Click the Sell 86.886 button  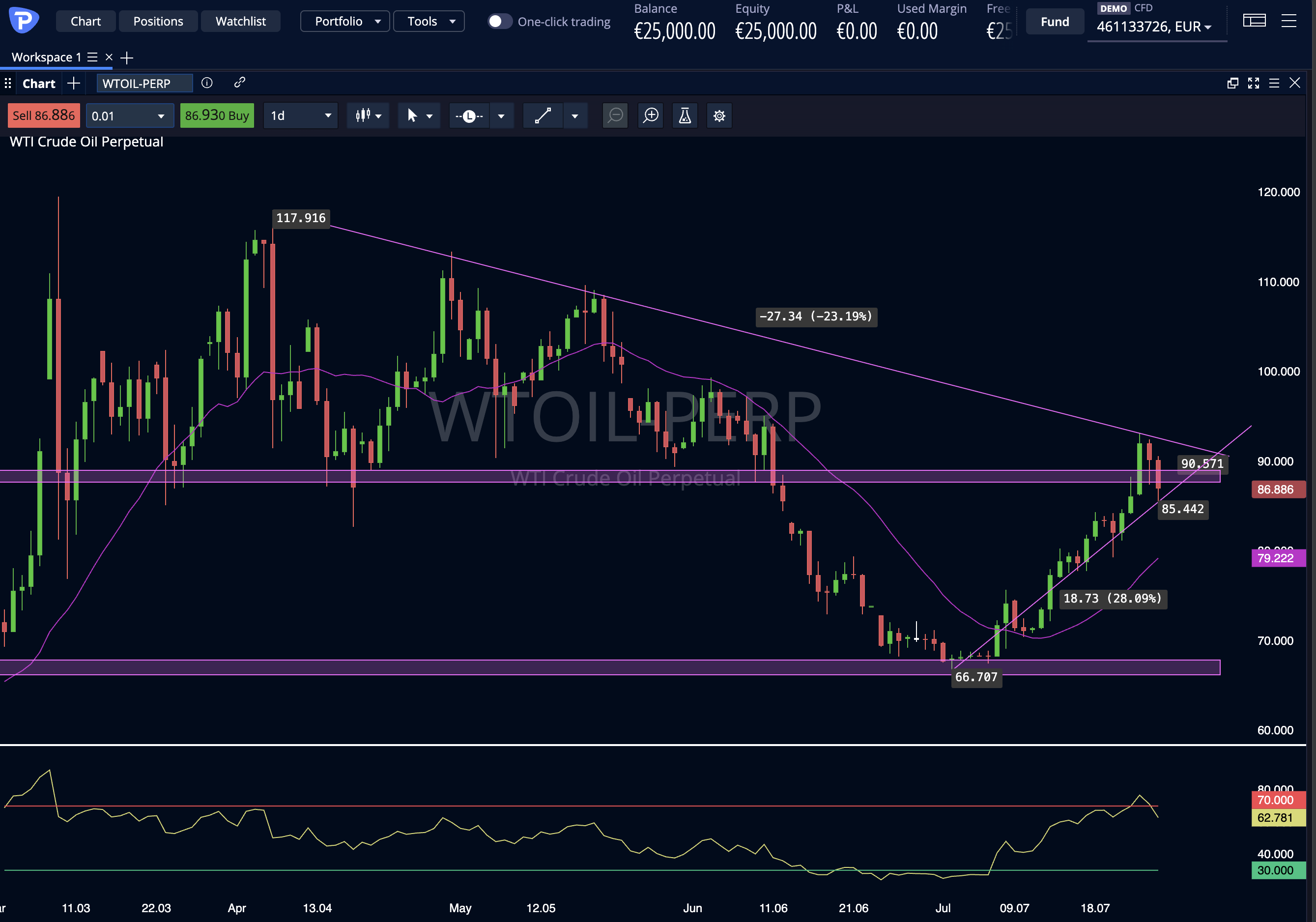tap(44, 116)
